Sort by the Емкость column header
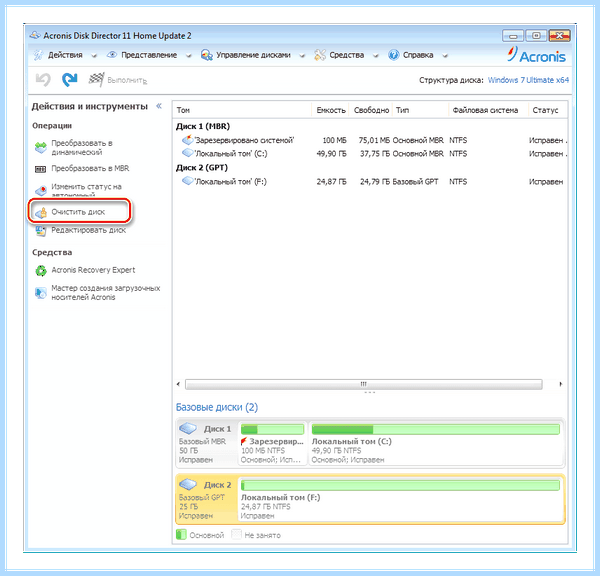600x576 pixels. tap(331, 110)
